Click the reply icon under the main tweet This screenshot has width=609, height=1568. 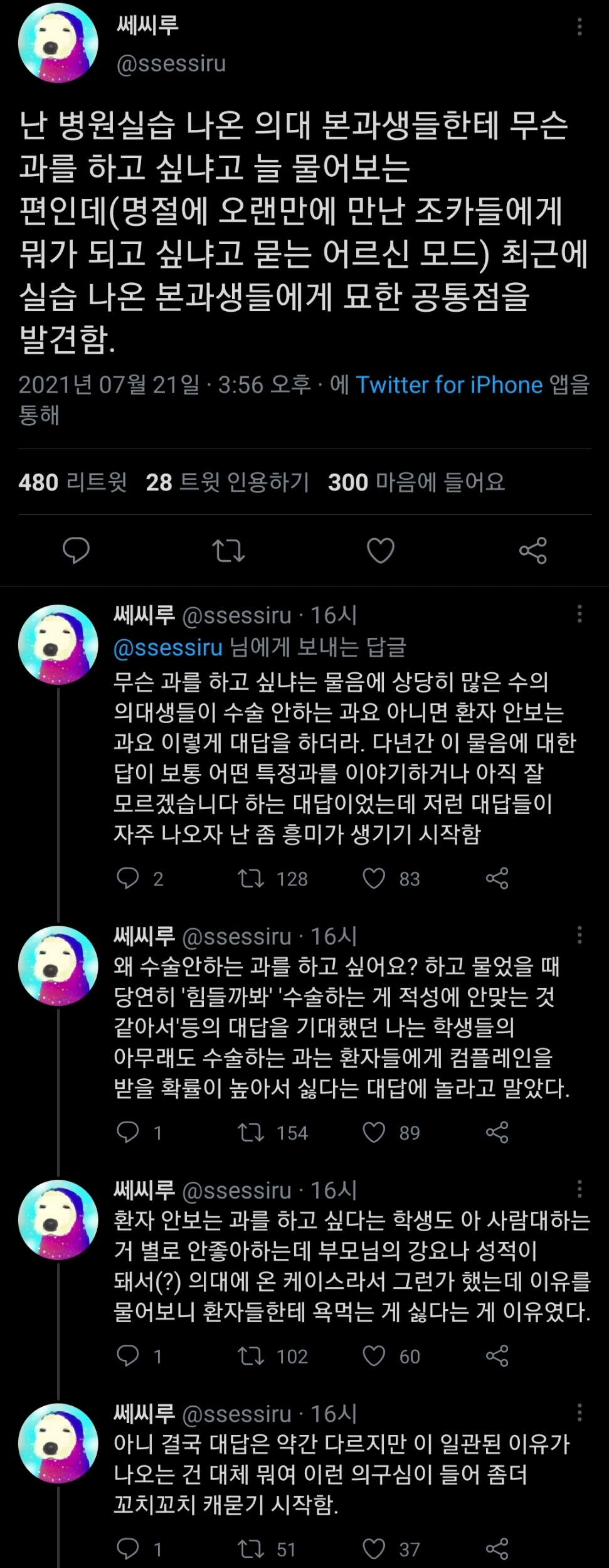77,551
